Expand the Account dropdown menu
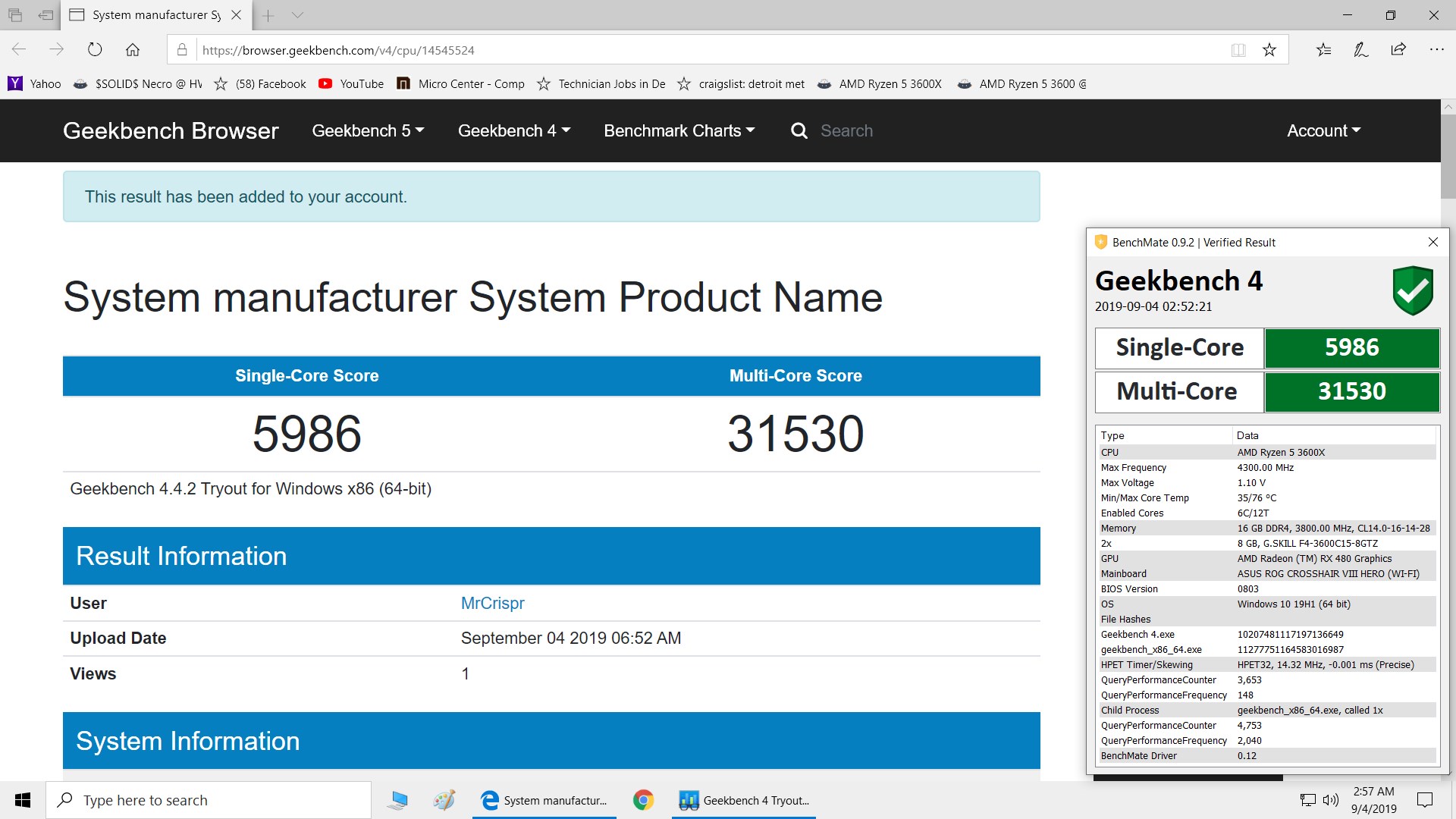 (1324, 130)
